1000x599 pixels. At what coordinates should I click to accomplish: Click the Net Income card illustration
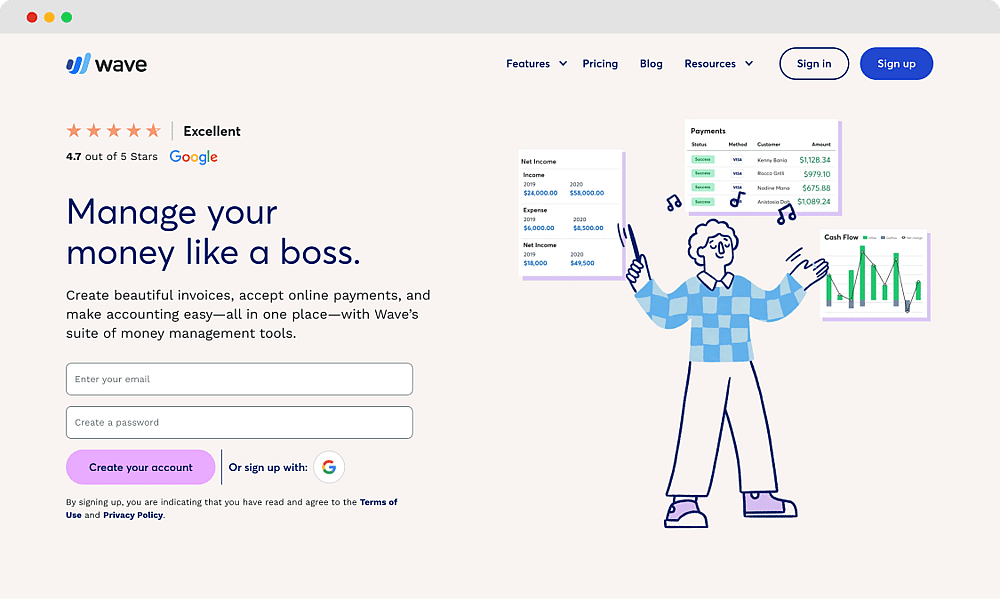[x=571, y=214]
